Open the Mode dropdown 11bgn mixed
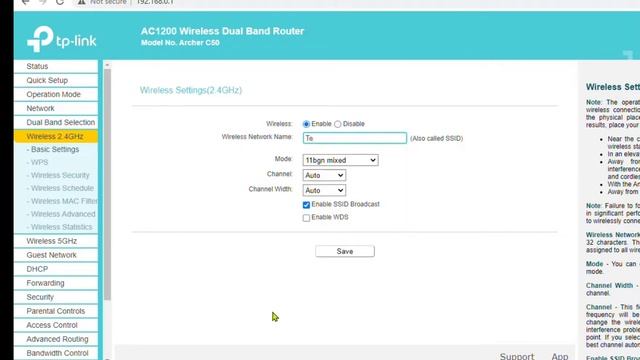 340,160
